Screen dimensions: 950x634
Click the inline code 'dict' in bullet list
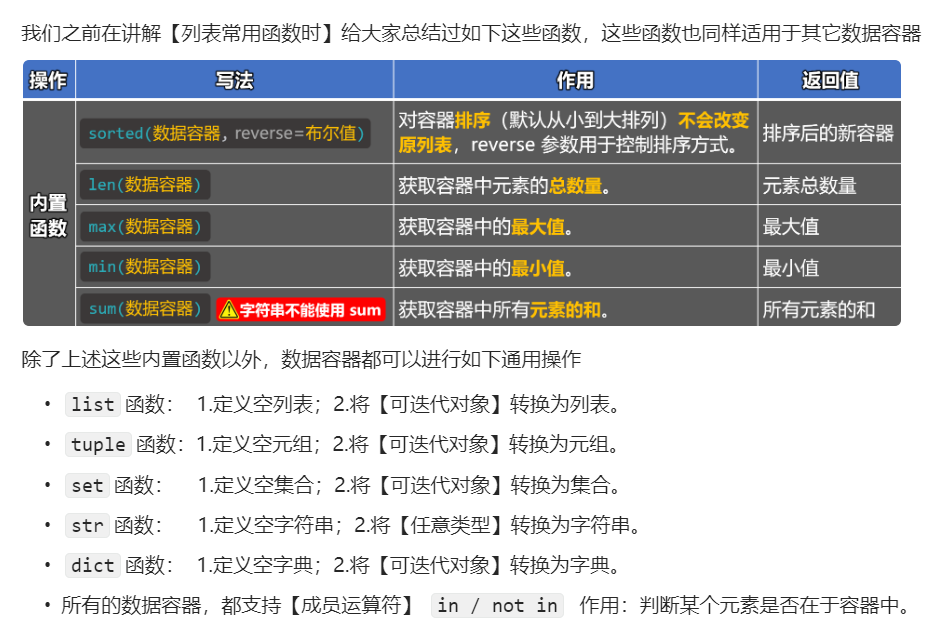[93, 565]
